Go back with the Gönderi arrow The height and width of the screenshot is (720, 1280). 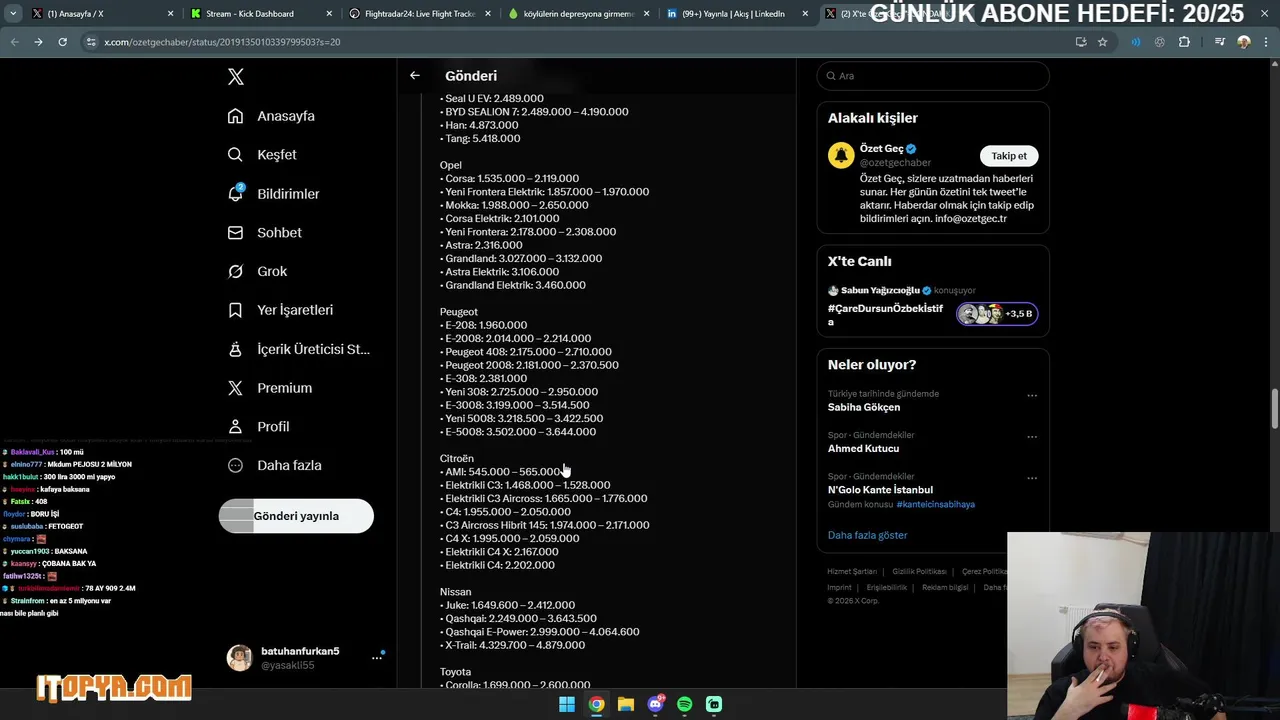pos(415,76)
